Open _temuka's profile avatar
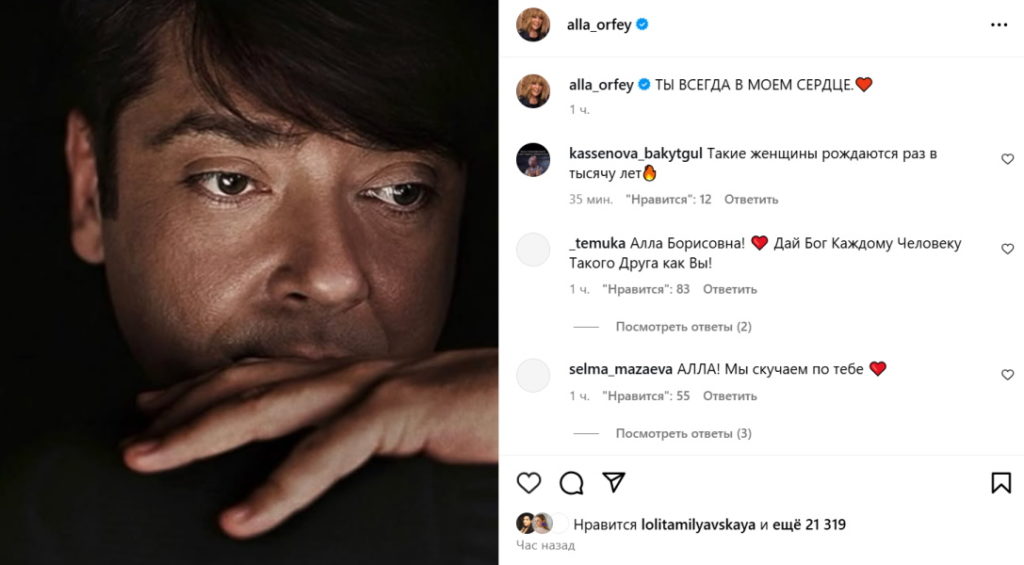This screenshot has width=1024, height=565. [x=533, y=250]
